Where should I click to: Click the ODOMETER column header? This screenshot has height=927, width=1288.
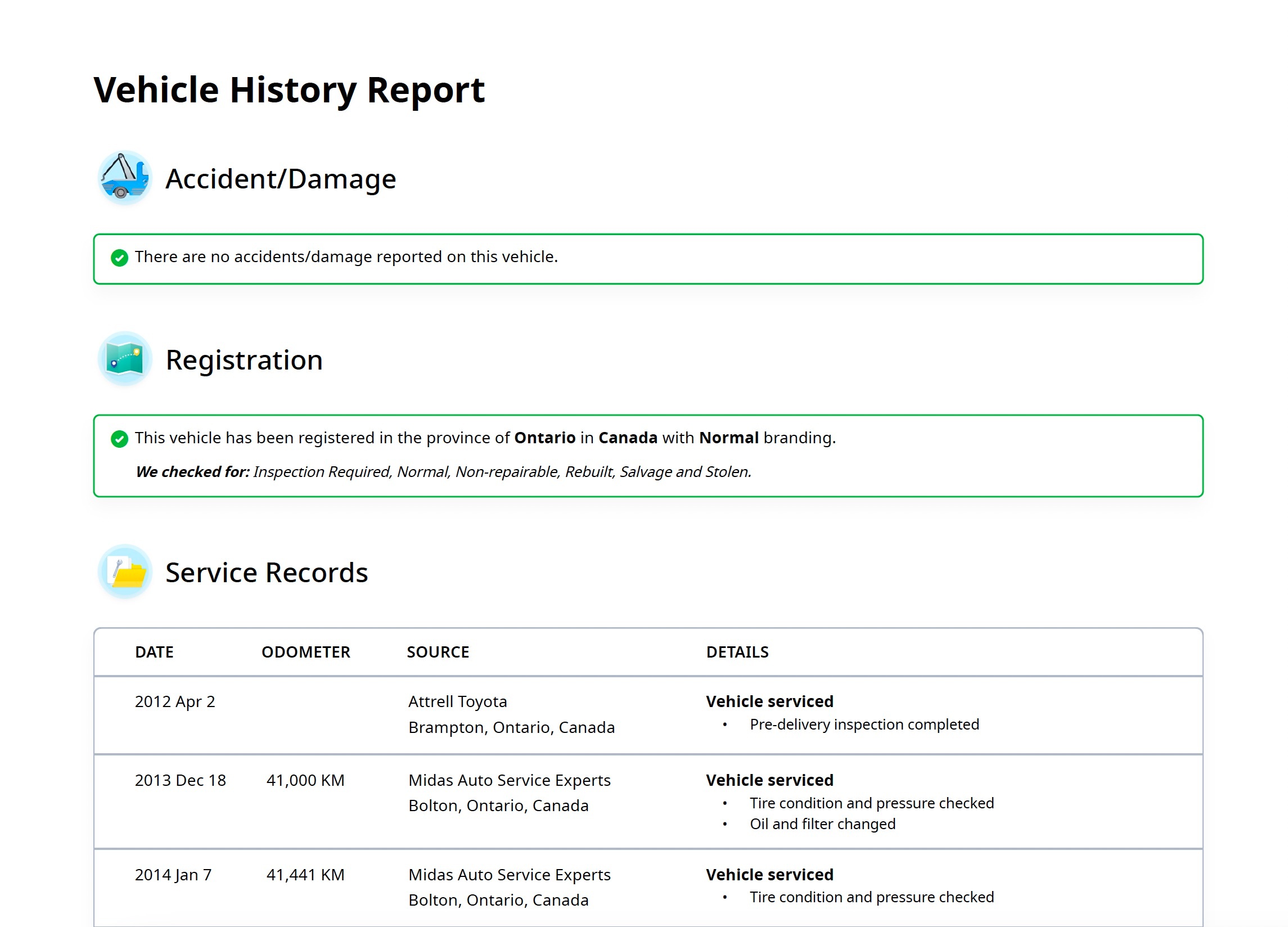pos(305,652)
